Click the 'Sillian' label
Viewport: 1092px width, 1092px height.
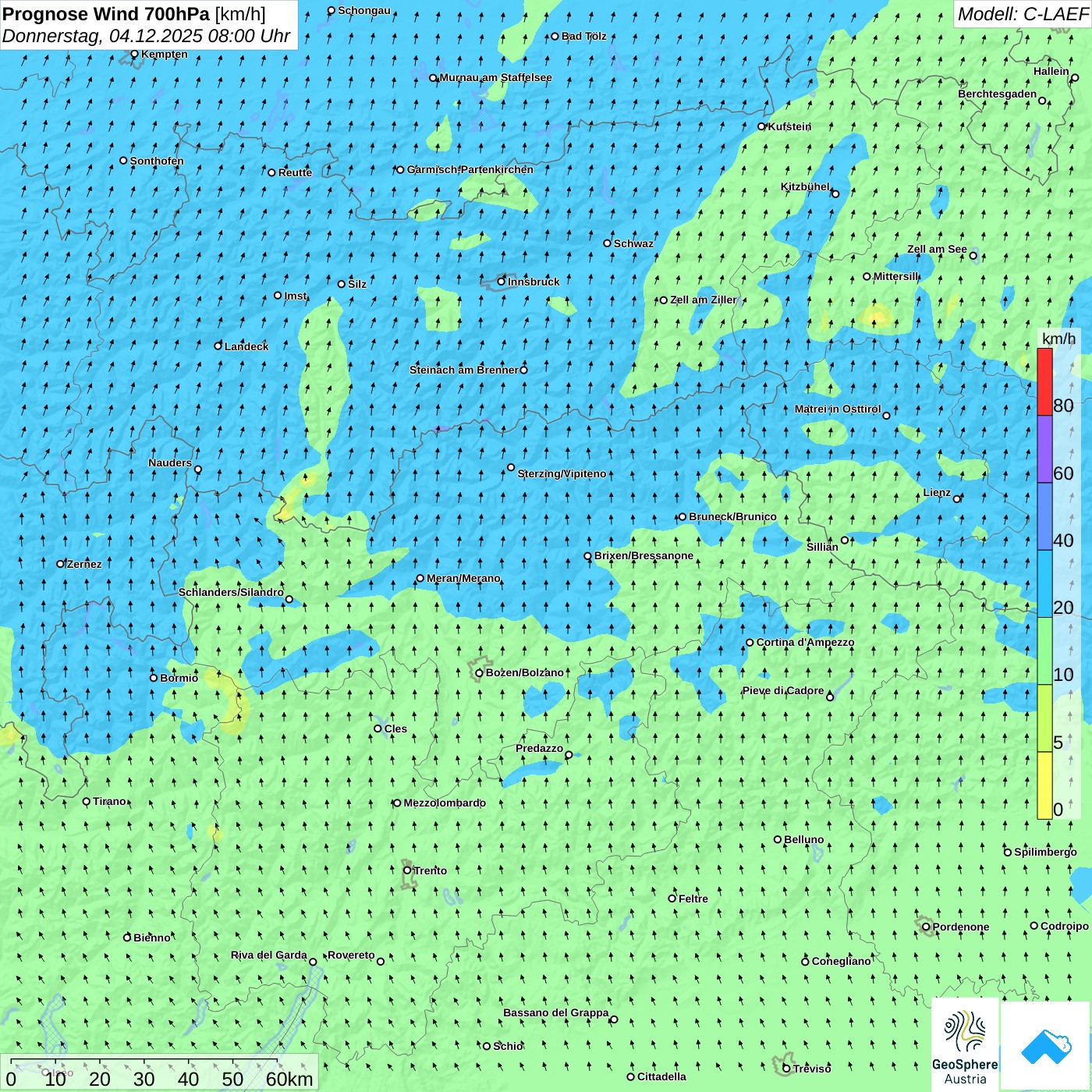tap(822, 547)
